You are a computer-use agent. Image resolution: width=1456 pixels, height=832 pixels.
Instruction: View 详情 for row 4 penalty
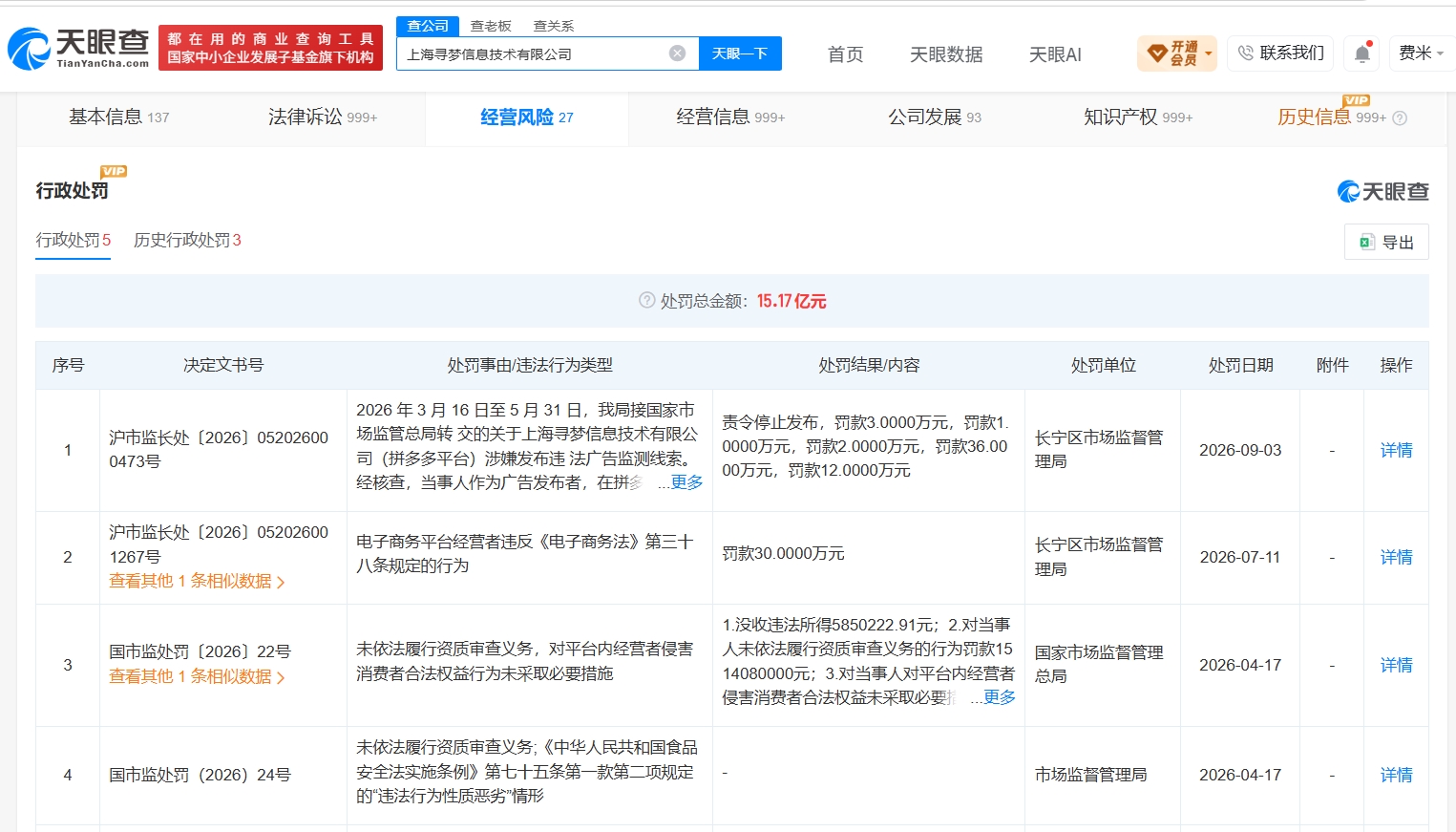pos(1396,775)
